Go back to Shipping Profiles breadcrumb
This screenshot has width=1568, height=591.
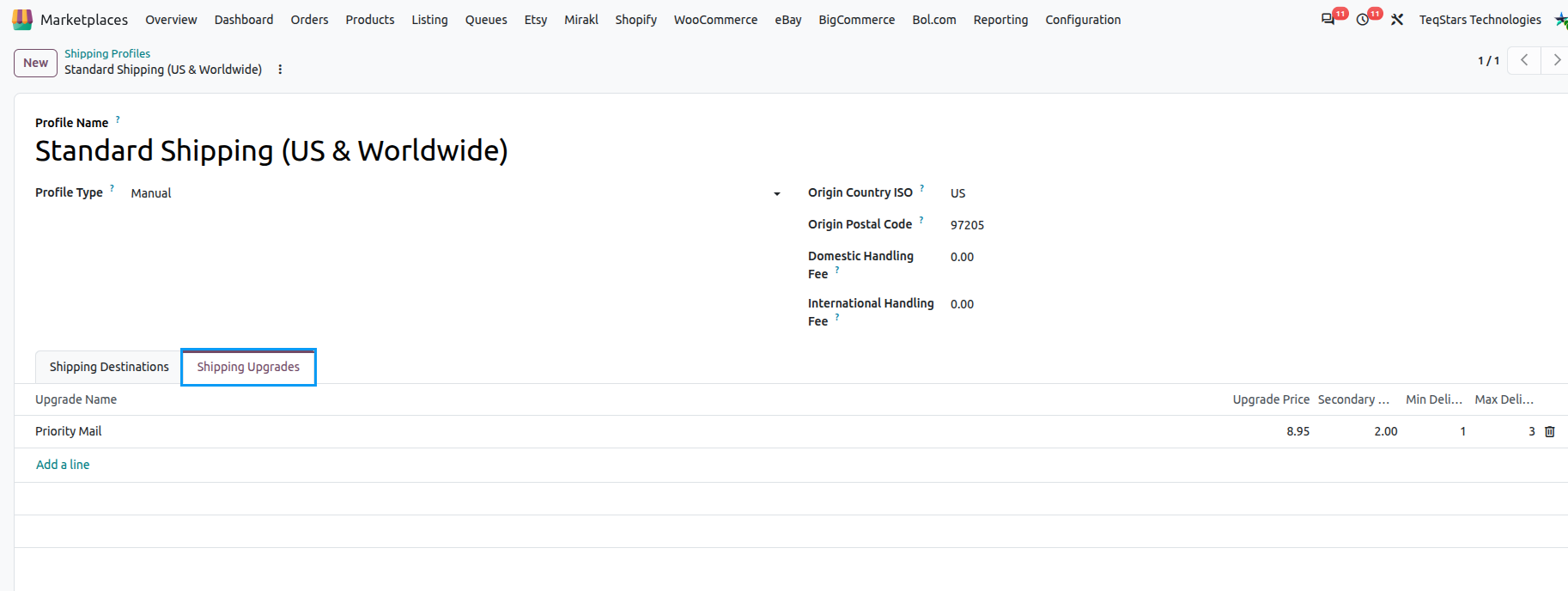click(x=107, y=53)
